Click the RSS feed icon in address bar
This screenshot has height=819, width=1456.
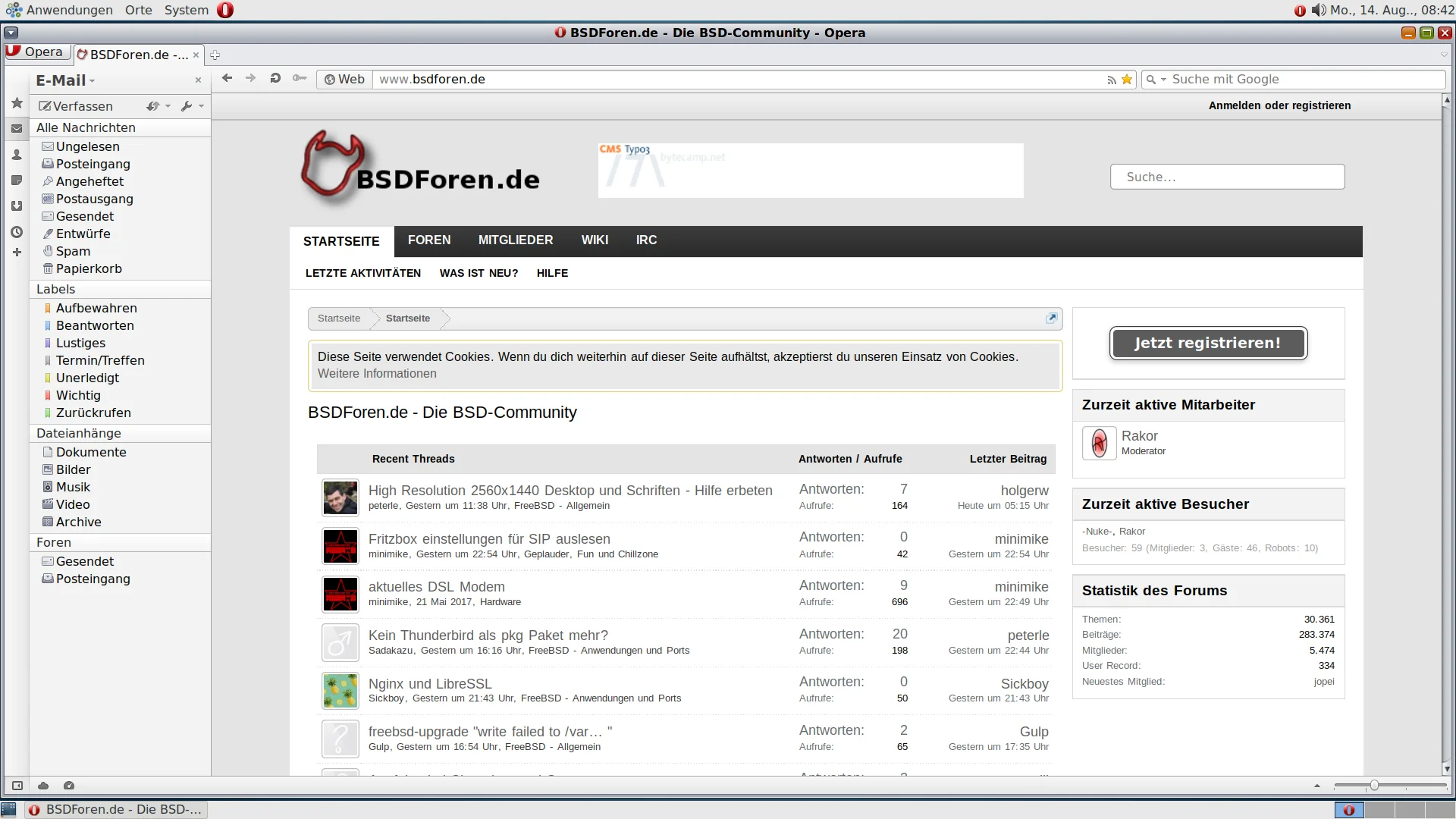(x=1112, y=80)
